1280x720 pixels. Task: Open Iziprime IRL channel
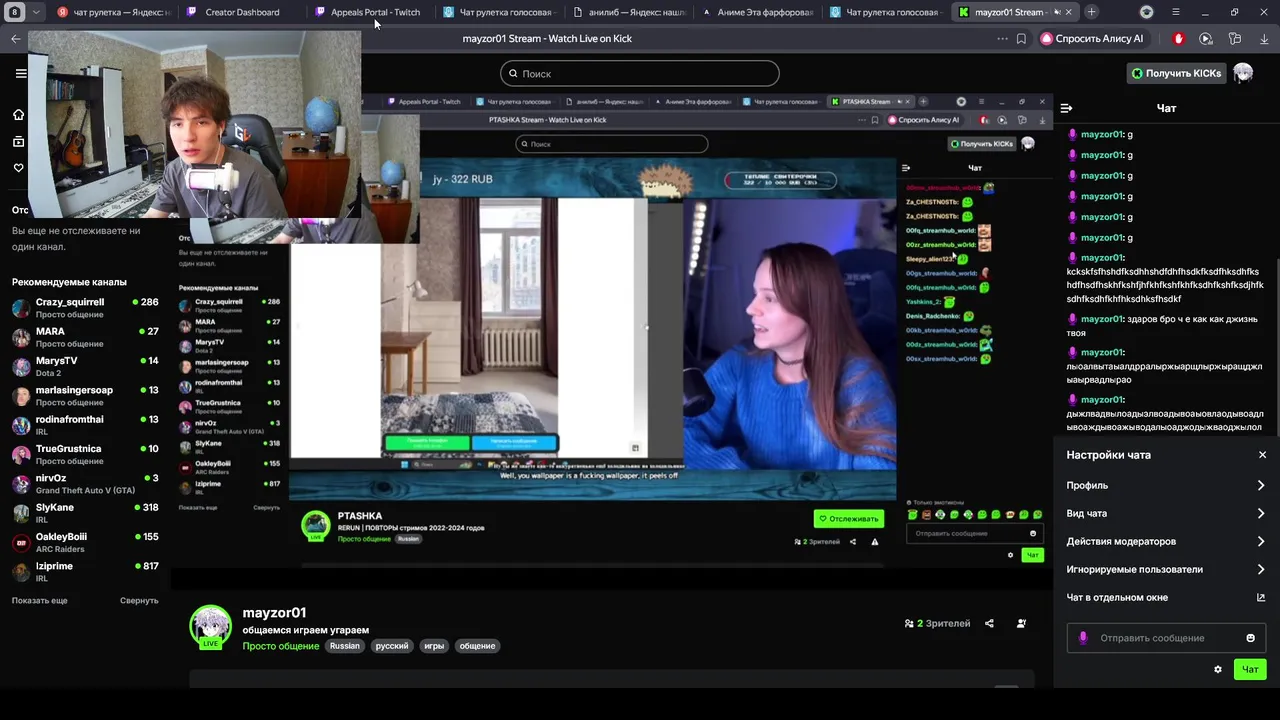(x=85, y=572)
